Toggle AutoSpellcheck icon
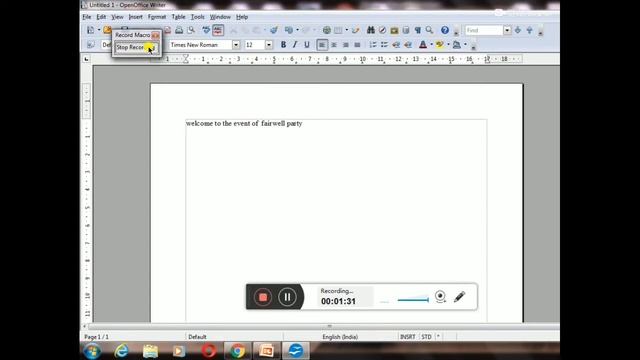640x360 pixels. (x=218, y=30)
